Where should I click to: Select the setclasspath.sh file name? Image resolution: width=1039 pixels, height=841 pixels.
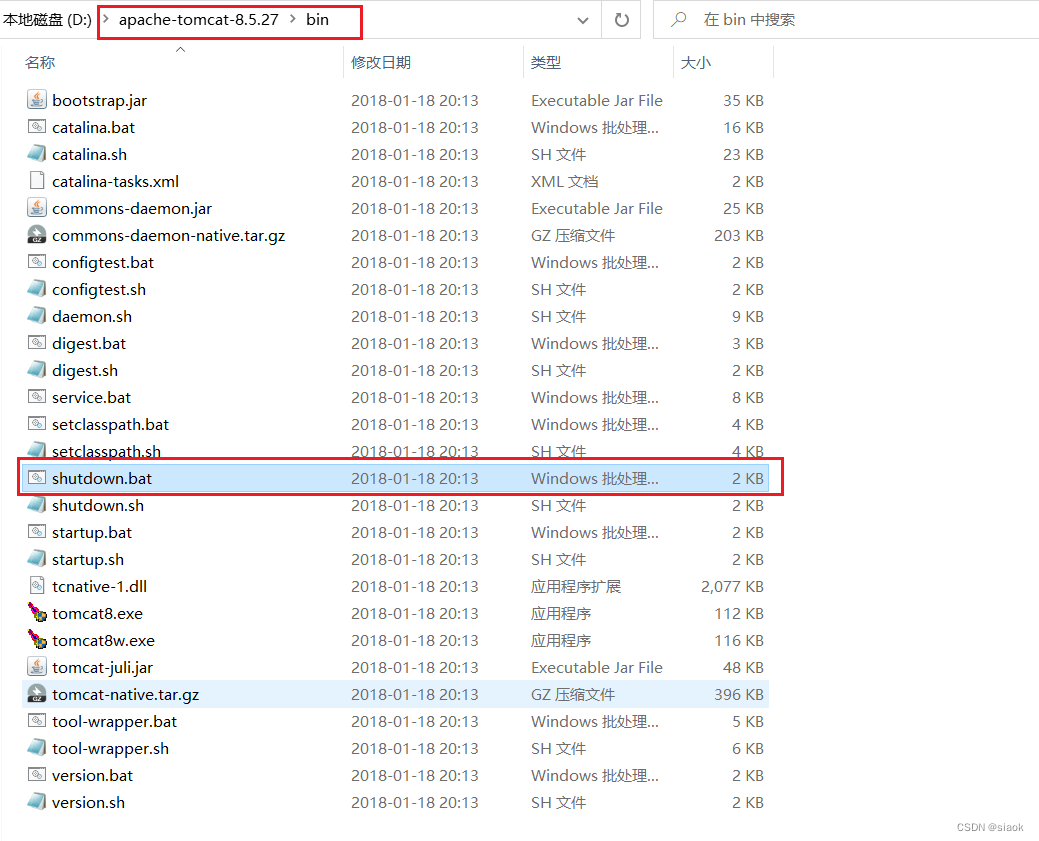pyautogui.click(x=106, y=451)
